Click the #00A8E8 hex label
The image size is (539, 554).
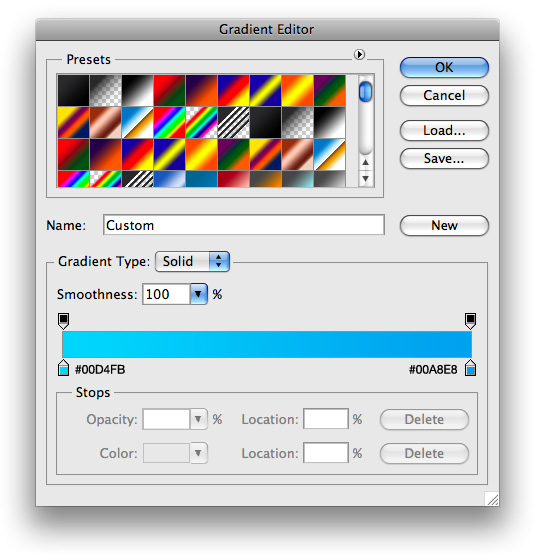pyautogui.click(x=433, y=370)
